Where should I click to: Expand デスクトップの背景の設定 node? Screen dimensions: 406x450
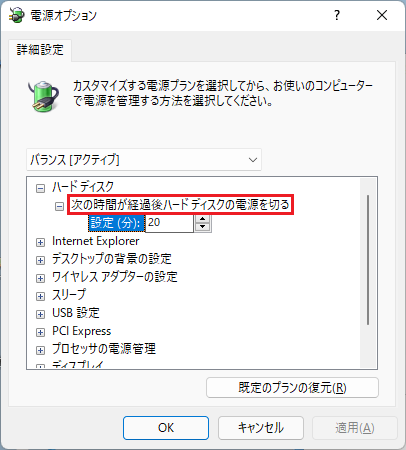click(40, 260)
